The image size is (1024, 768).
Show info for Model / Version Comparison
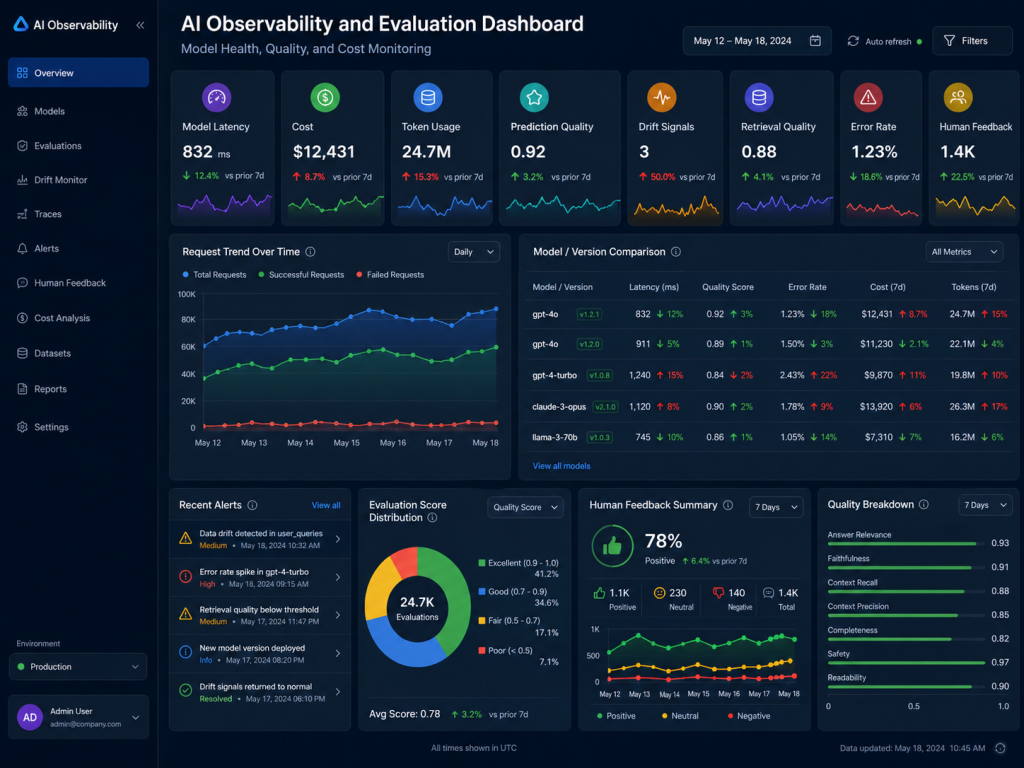pos(676,251)
